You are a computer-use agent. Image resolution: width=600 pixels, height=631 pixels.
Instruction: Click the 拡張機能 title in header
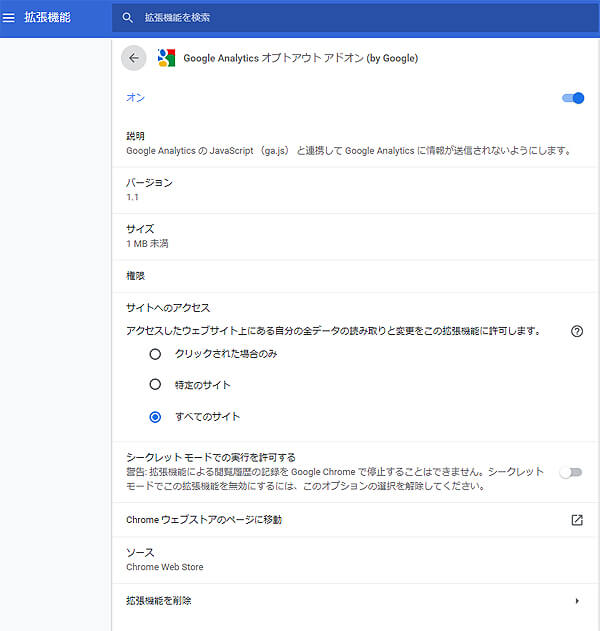(47, 17)
